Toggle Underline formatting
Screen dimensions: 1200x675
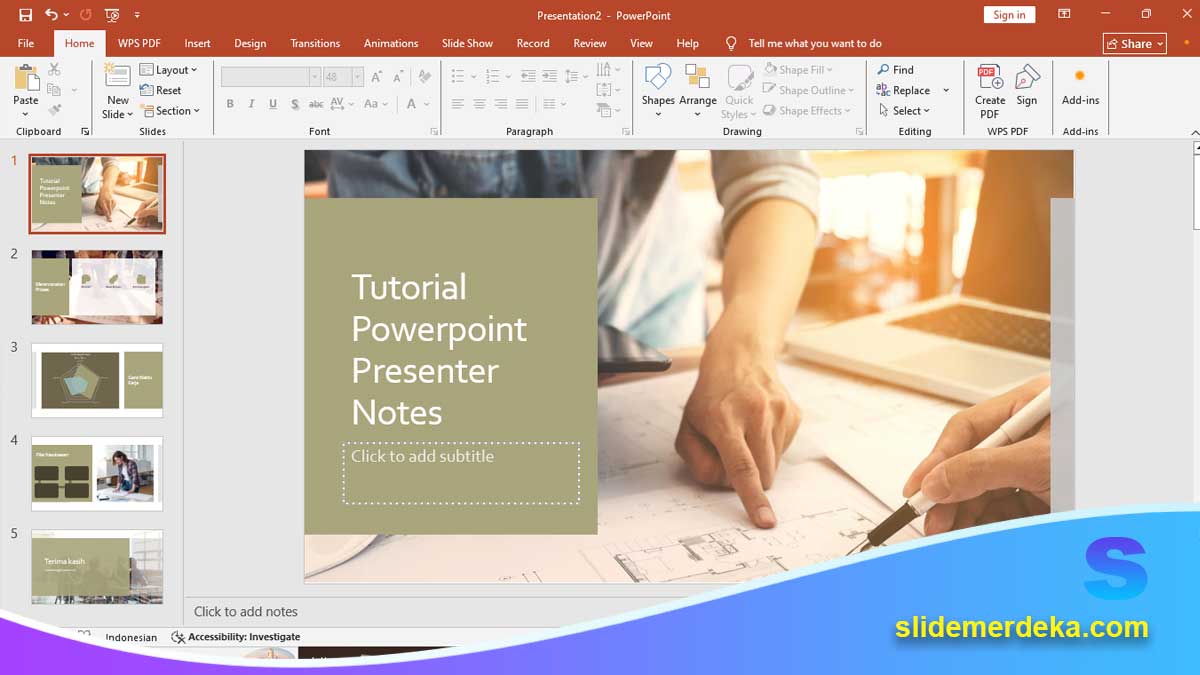pyautogui.click(x=272, y=104)
